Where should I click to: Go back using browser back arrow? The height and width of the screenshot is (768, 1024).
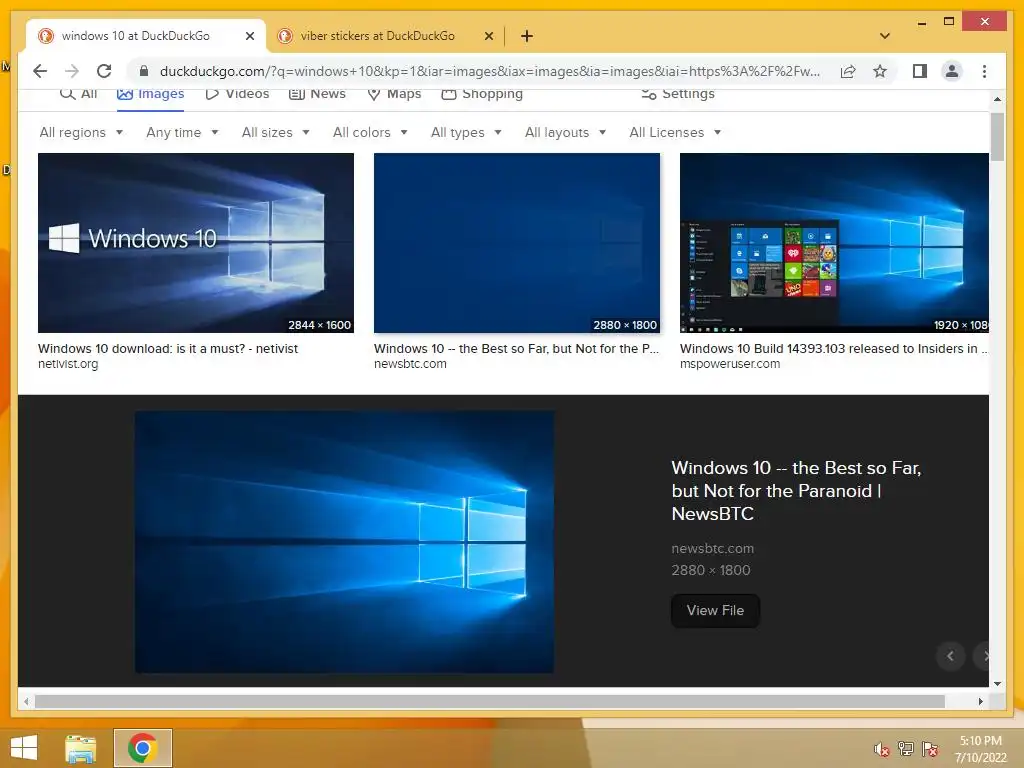click(40, 71)
